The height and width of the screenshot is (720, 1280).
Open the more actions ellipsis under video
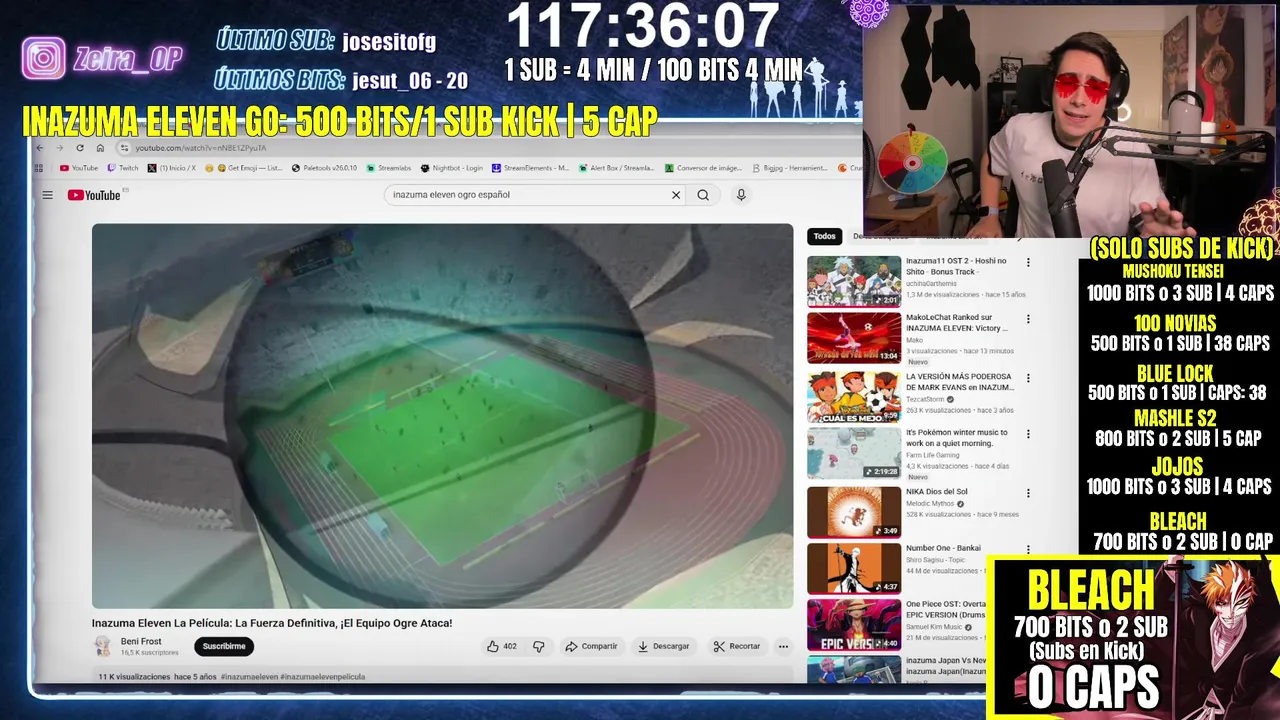pyautogui.click(x=783, y=646)
